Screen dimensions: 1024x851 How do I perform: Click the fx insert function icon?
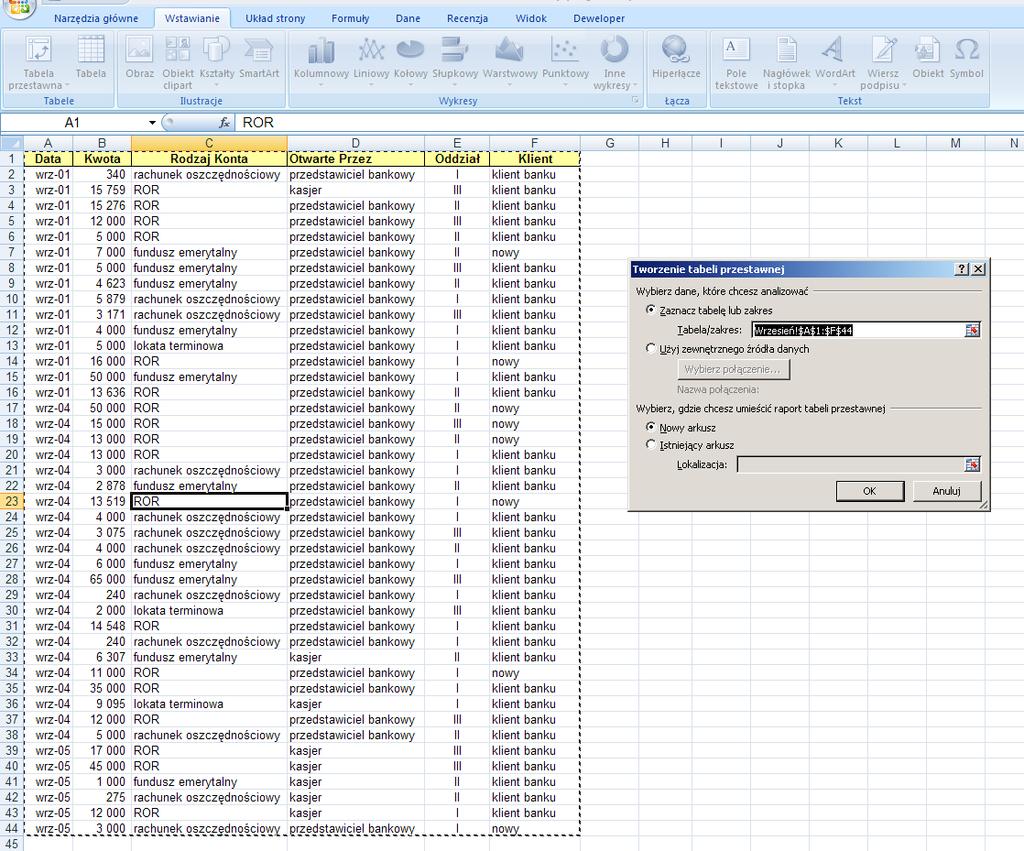coord(224,122)
